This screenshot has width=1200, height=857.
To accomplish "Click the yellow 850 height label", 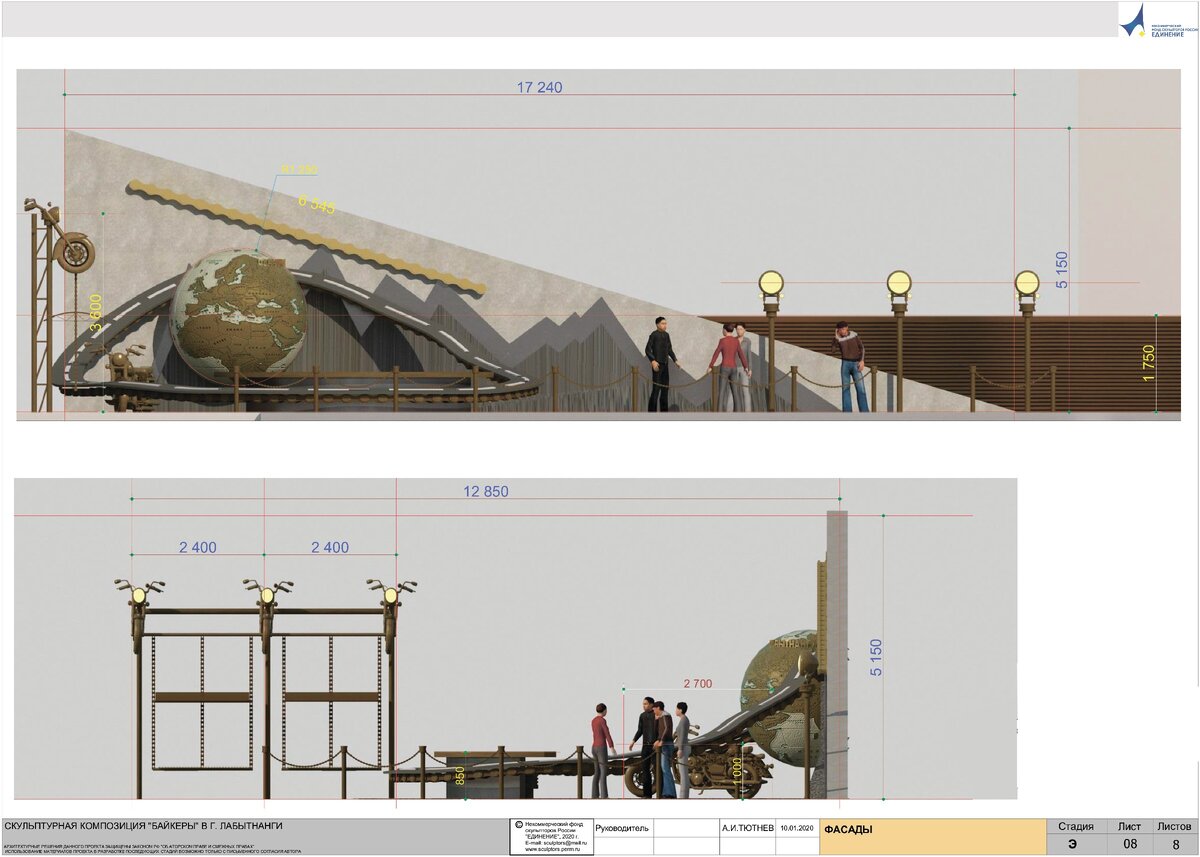I will click(x=461, y=776).
